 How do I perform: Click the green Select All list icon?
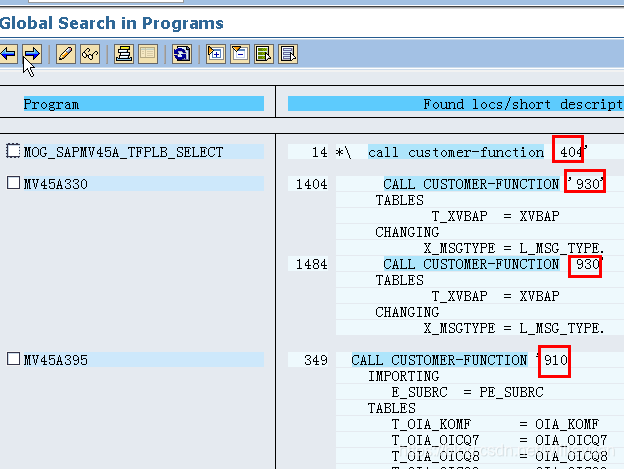264,54
